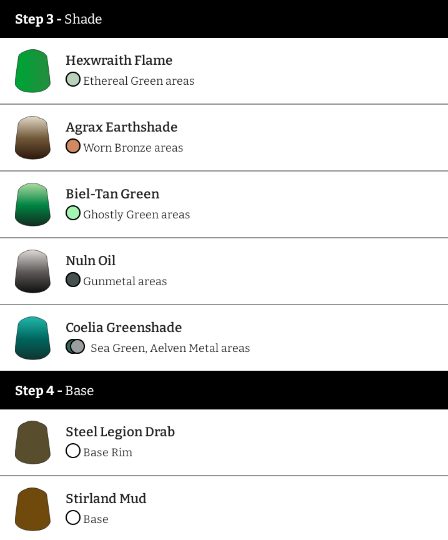Click the Gunmetal color swatch circle
Image resolution: width=448 pixels, height=540 pixels.
click(x=73, y=280)
